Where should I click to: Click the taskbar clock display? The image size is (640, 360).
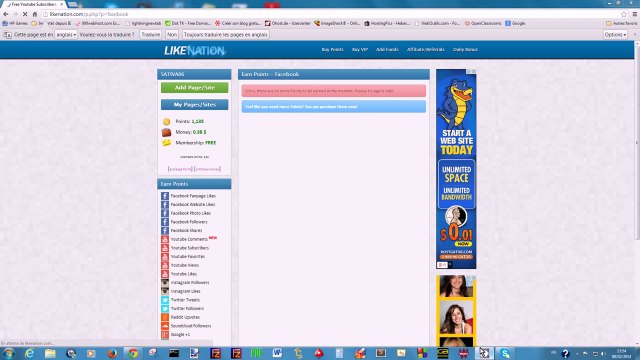[x=622, y=353]
